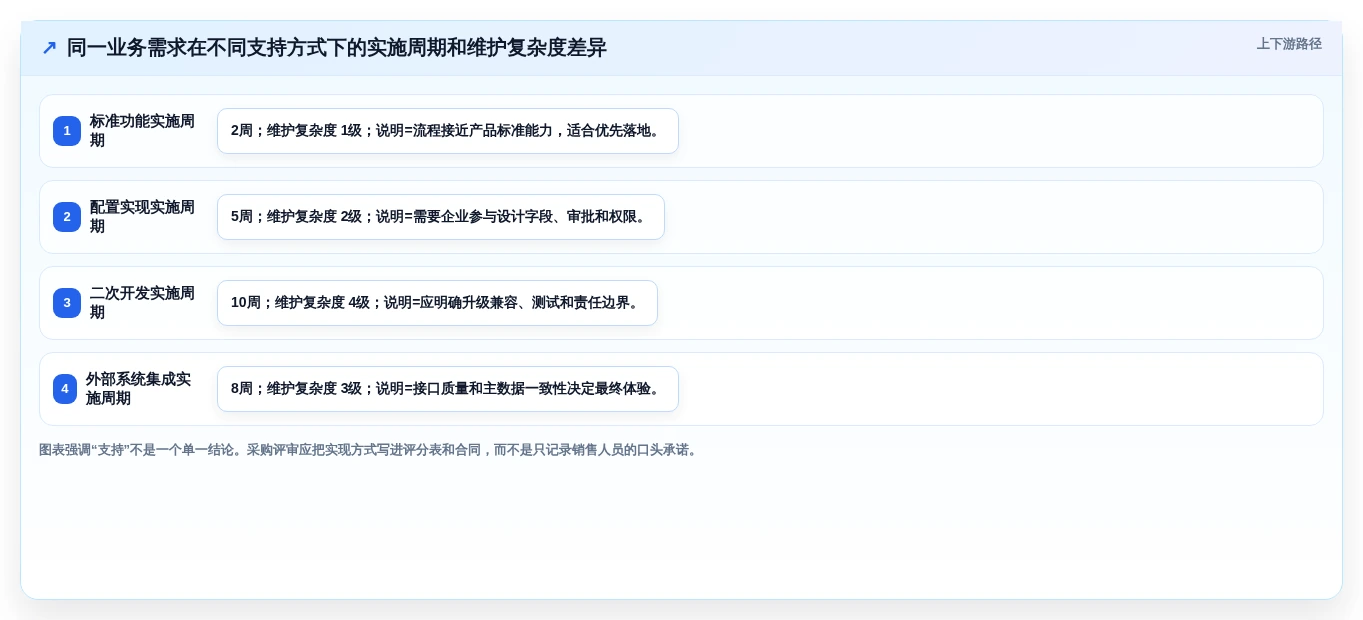This screenshot has height=620, width=1363.
Task: Click the number 4 step badge
Action: tap(65, 389)
